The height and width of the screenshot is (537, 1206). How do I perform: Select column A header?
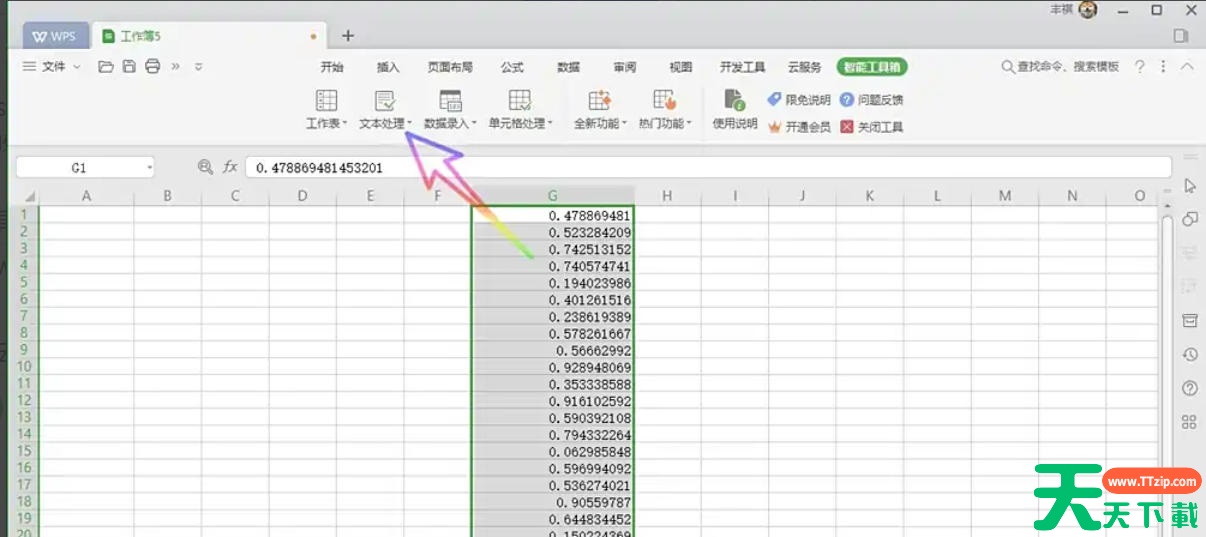[x=87, y=196]
